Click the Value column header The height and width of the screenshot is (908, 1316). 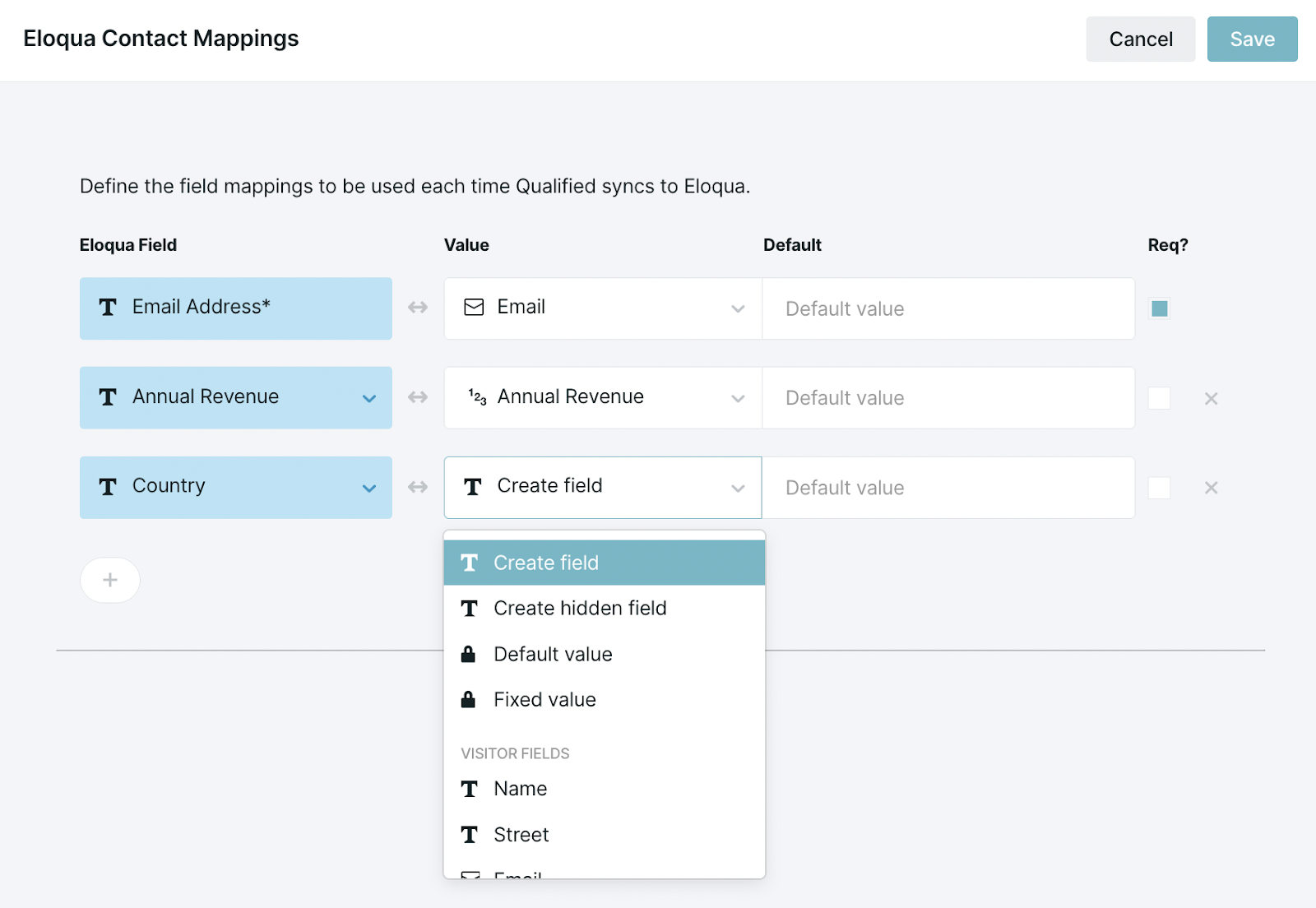[x=466, y=245]
